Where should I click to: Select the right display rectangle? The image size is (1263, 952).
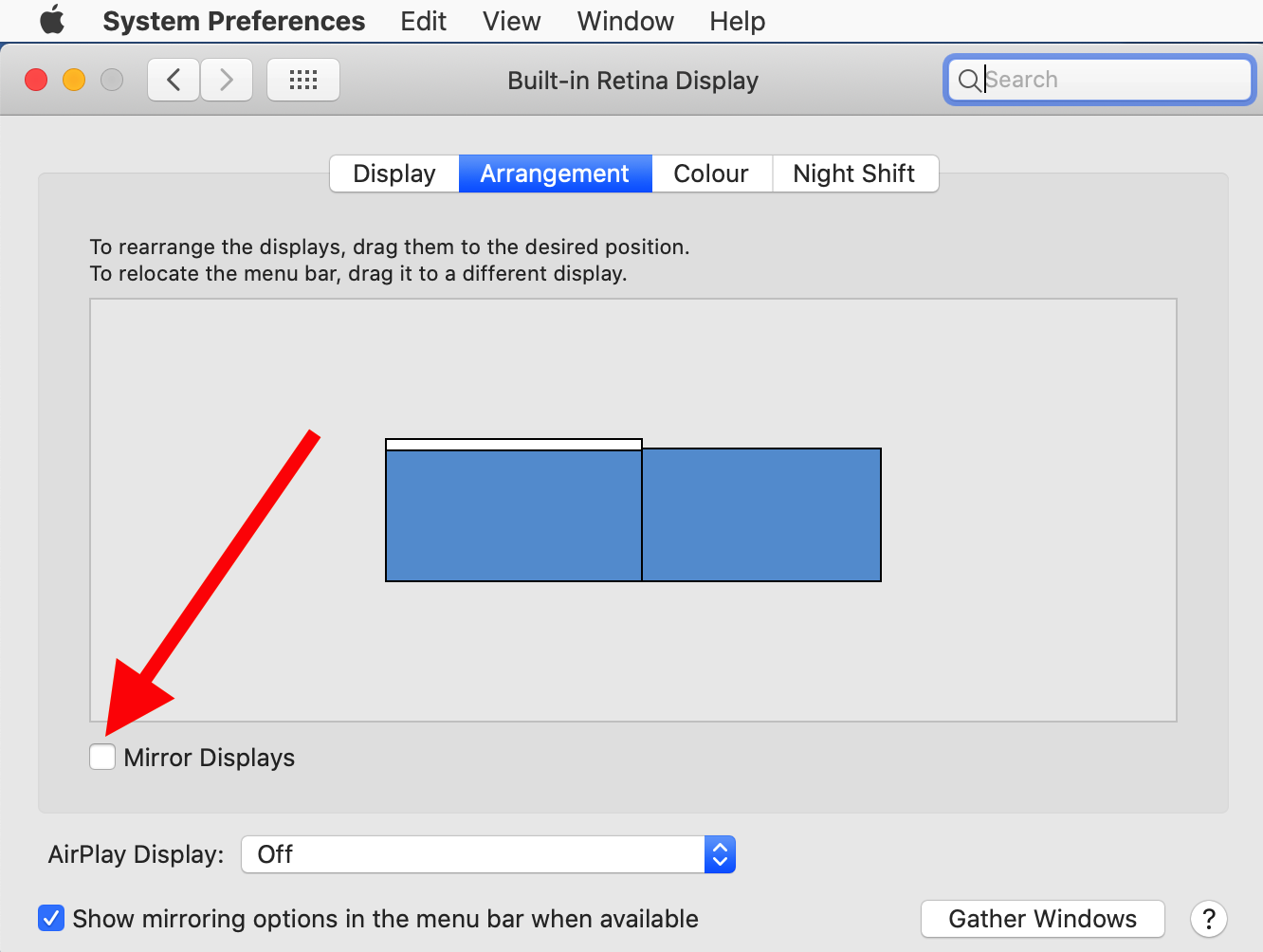[x=761, y=515]
